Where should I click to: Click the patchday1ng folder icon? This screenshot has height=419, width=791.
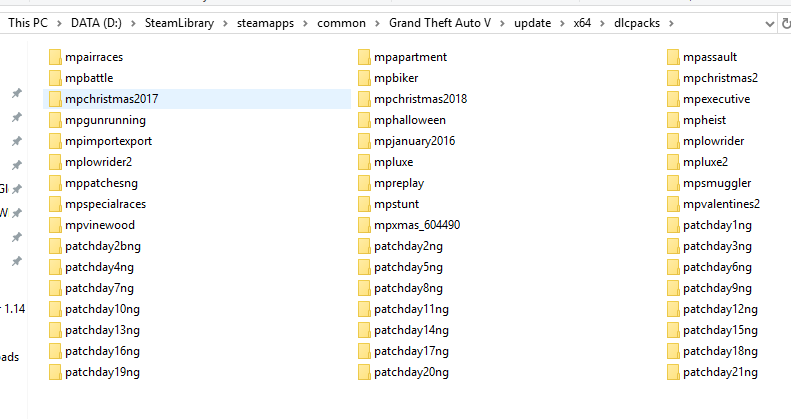click(673, 225)
